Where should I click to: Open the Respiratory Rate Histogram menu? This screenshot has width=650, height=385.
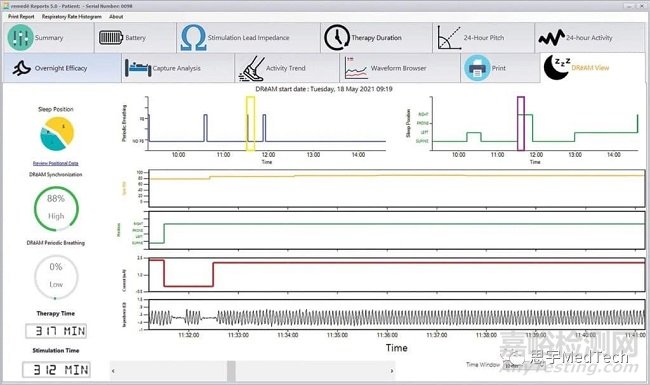(x=71, y=17)
